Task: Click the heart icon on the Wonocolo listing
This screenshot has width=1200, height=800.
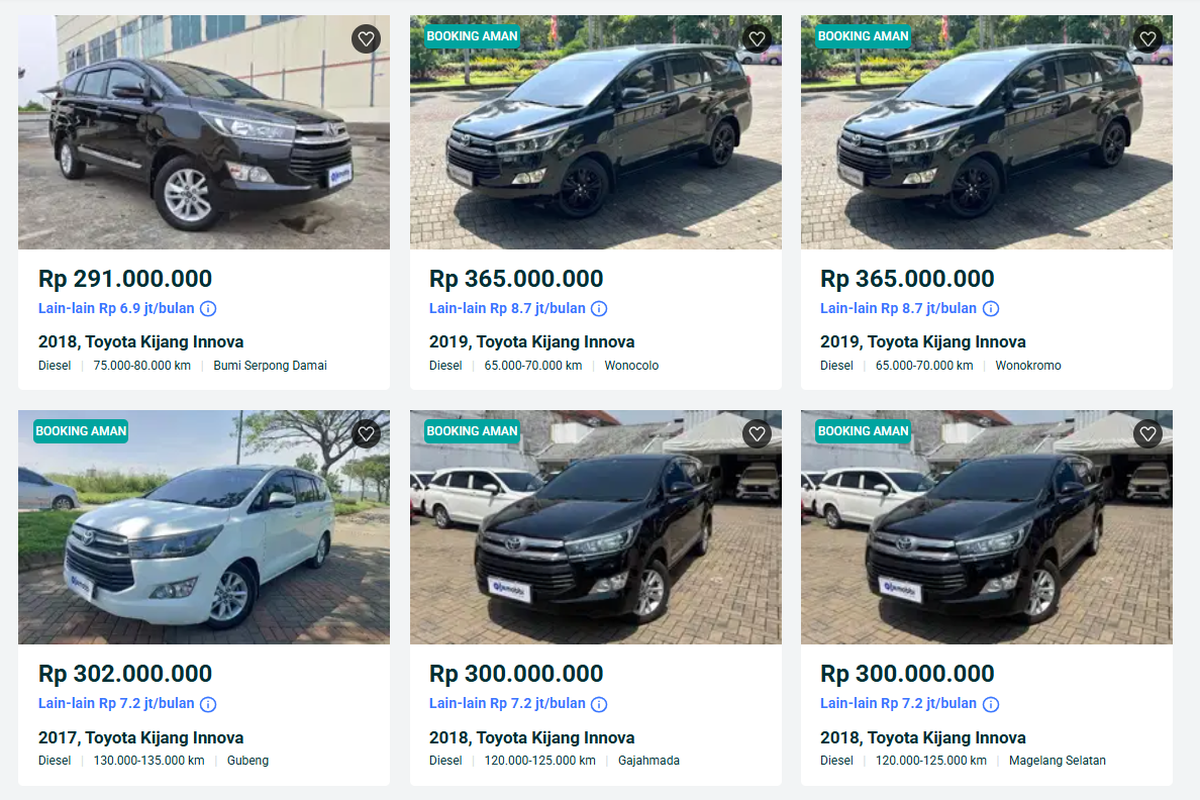Action: (756, 39)
